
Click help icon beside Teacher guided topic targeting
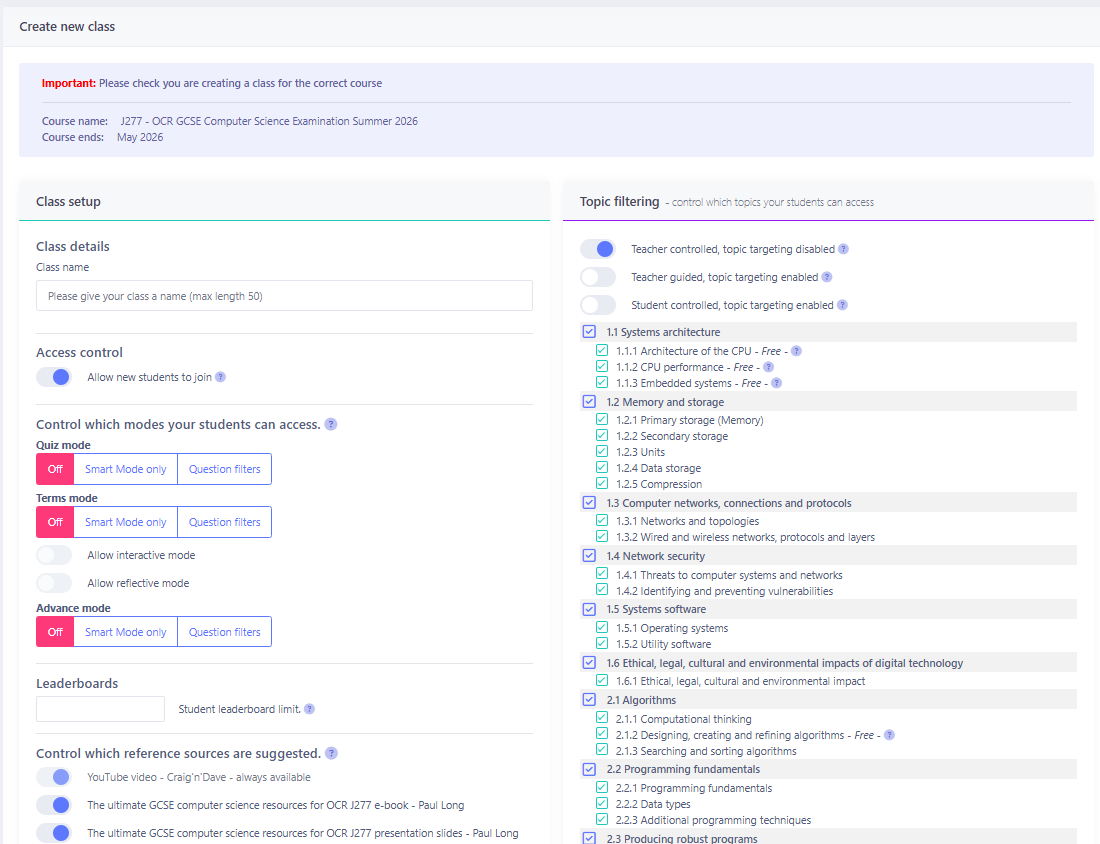coord(827,277)
